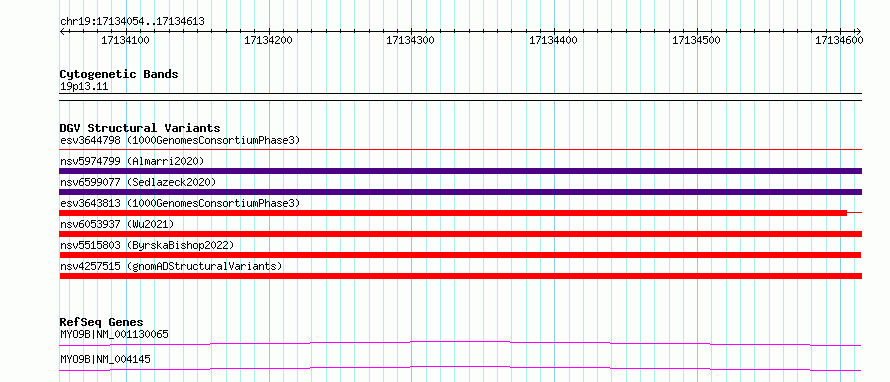Click the magenta gene line for NM_001130065
The height and width of the screenshot is (382, 890).
coord(460,343)
